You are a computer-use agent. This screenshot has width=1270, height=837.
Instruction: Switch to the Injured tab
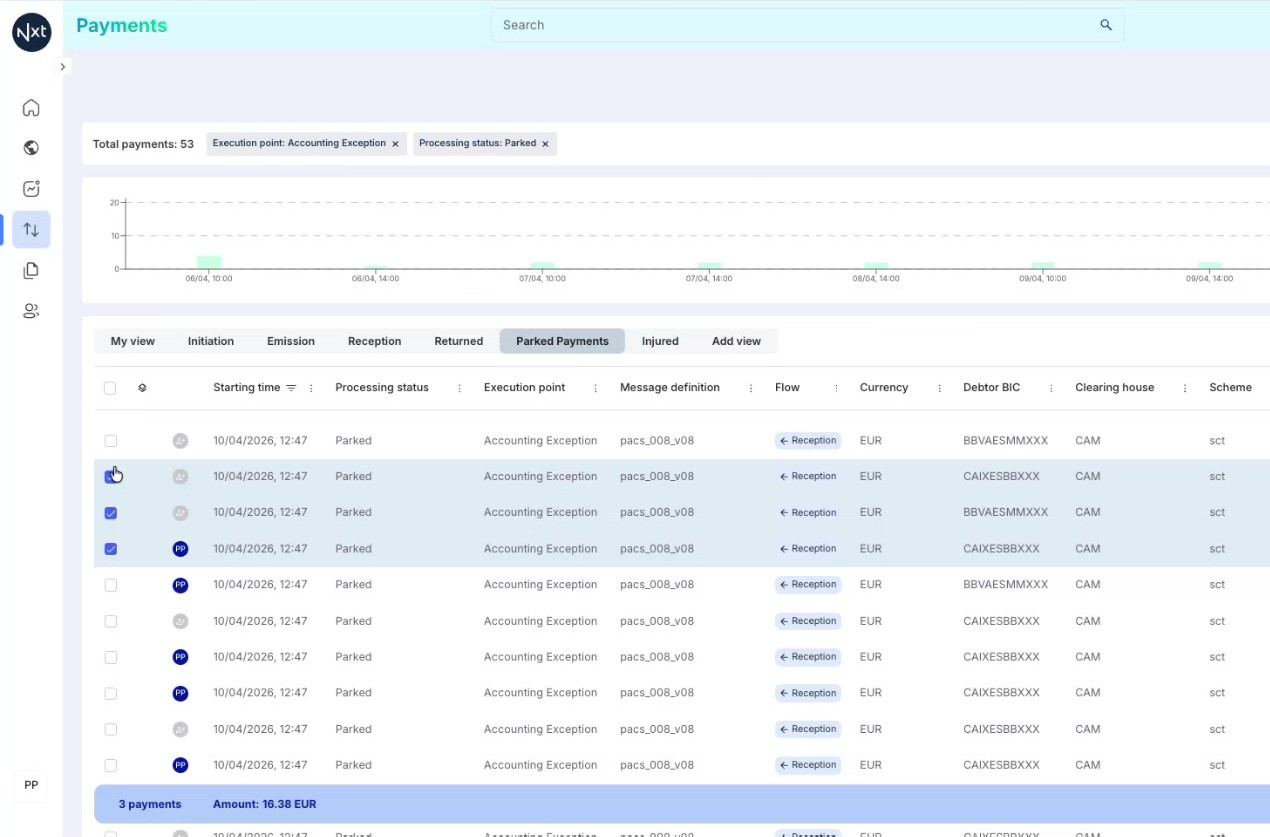click(660, 341)
